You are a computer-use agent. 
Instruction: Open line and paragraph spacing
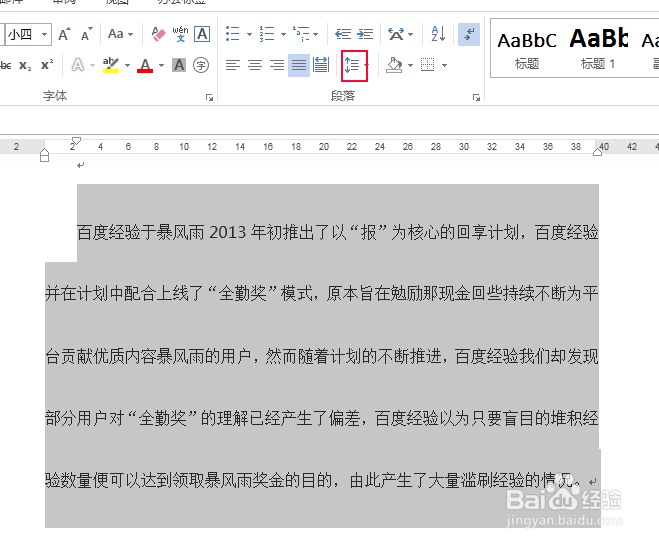click(354, 66)
